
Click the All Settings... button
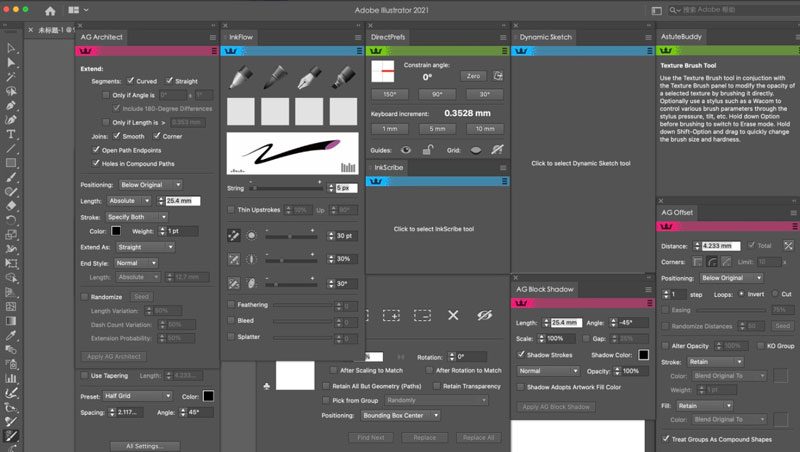point(145,446)
